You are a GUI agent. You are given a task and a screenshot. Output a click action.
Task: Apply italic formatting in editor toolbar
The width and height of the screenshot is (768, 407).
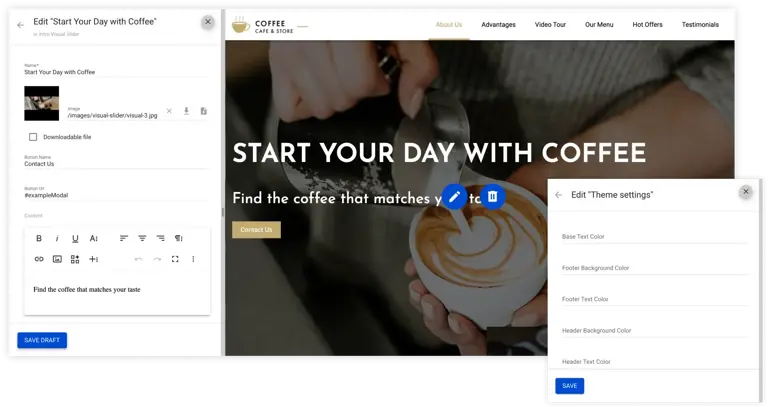57,239
